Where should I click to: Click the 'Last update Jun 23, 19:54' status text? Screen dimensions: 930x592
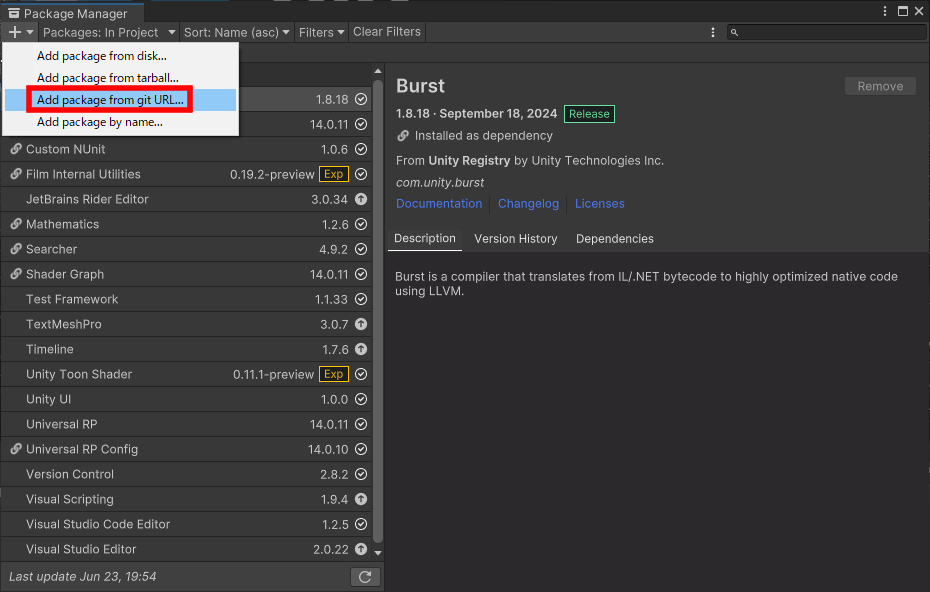click(x=83, y=577)
